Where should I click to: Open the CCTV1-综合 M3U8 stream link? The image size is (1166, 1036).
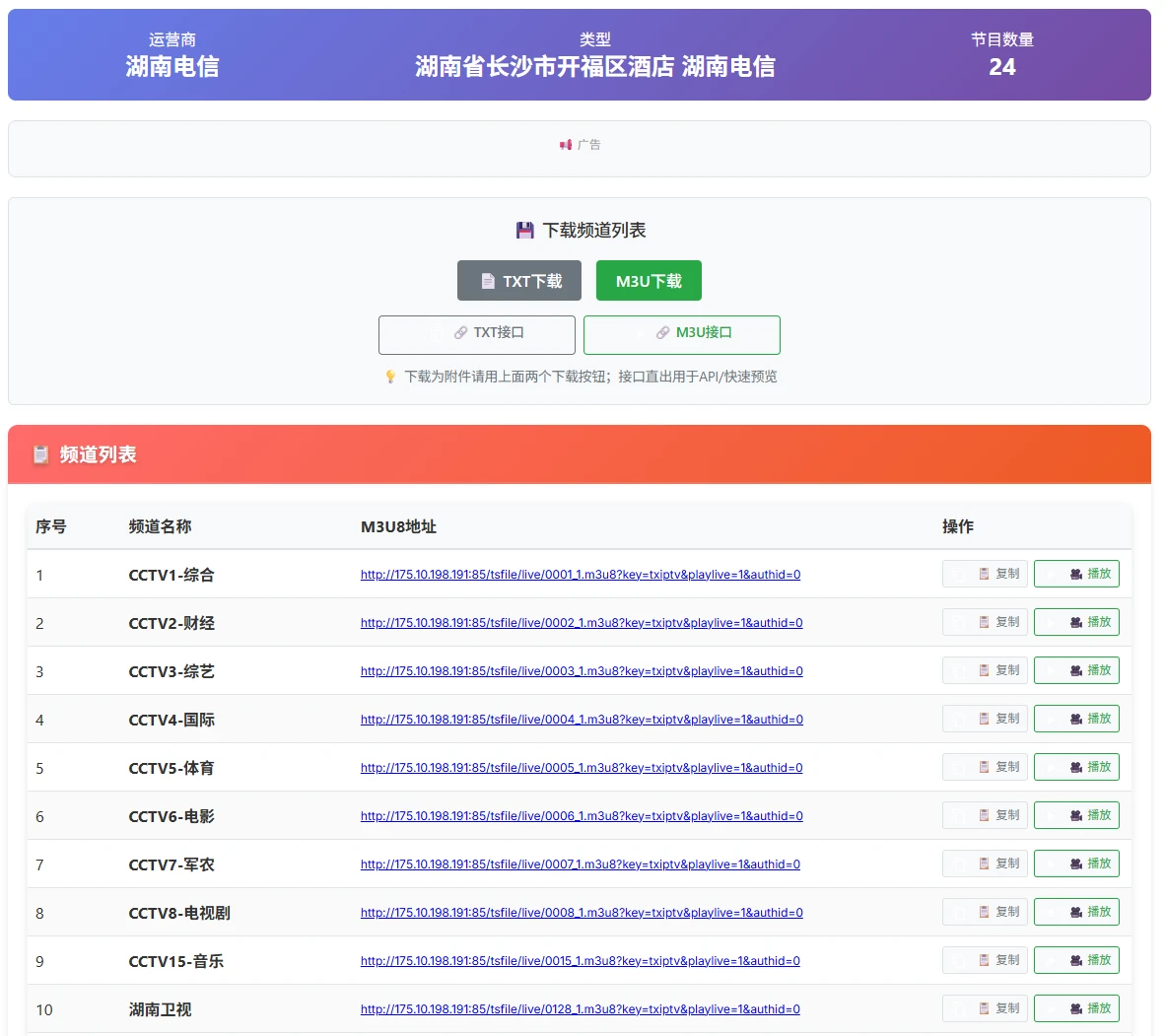[x=581, y=574]
